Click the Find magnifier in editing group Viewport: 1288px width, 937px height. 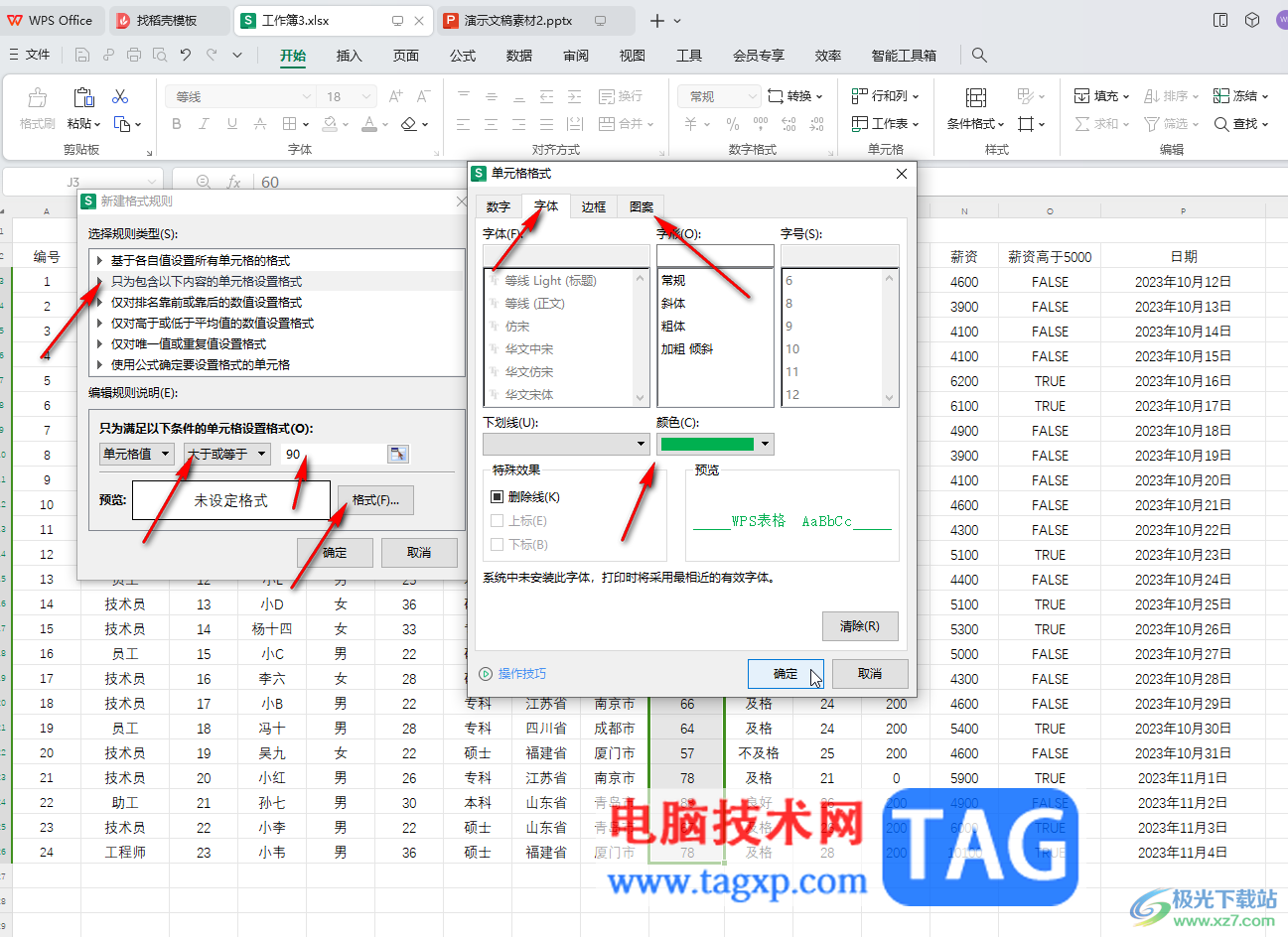point(1220,124)
